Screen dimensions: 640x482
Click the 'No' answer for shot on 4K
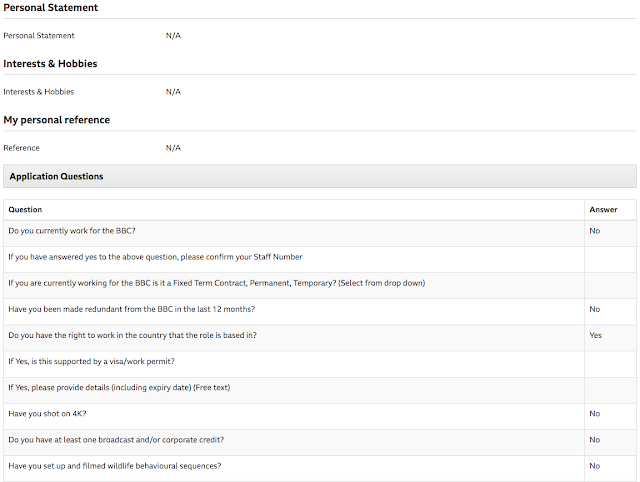coord(595,413)
